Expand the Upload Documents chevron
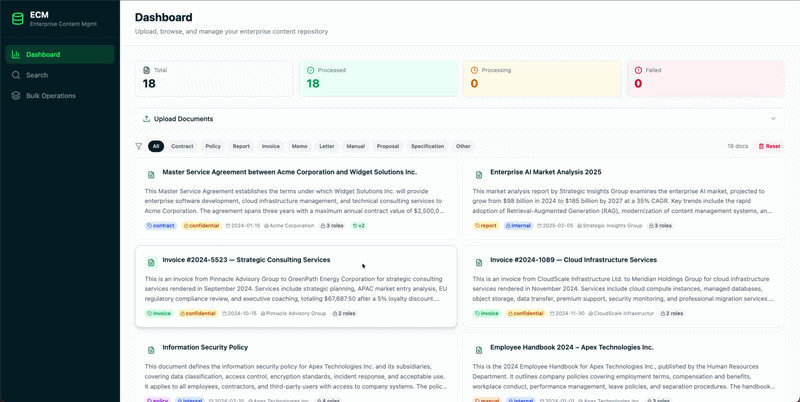The image size is (800, 402). click(x=773, y=119)
